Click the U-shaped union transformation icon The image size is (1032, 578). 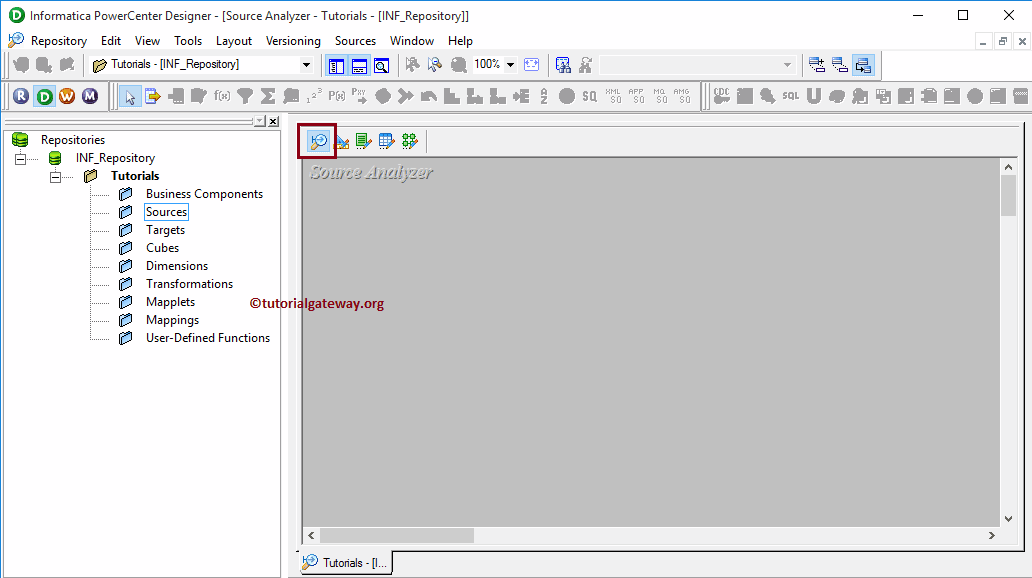tap(814, 96)
